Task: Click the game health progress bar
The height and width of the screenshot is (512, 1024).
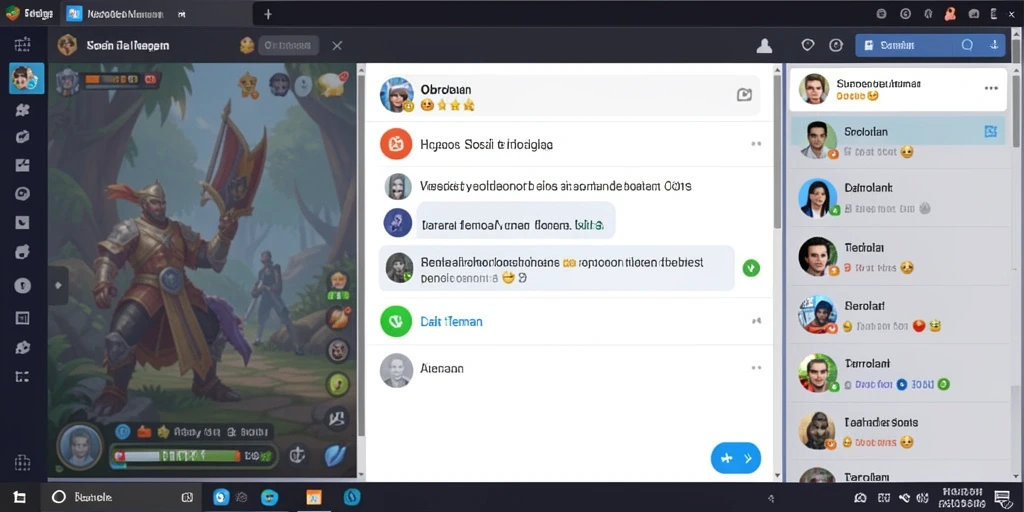Action: 193,456
